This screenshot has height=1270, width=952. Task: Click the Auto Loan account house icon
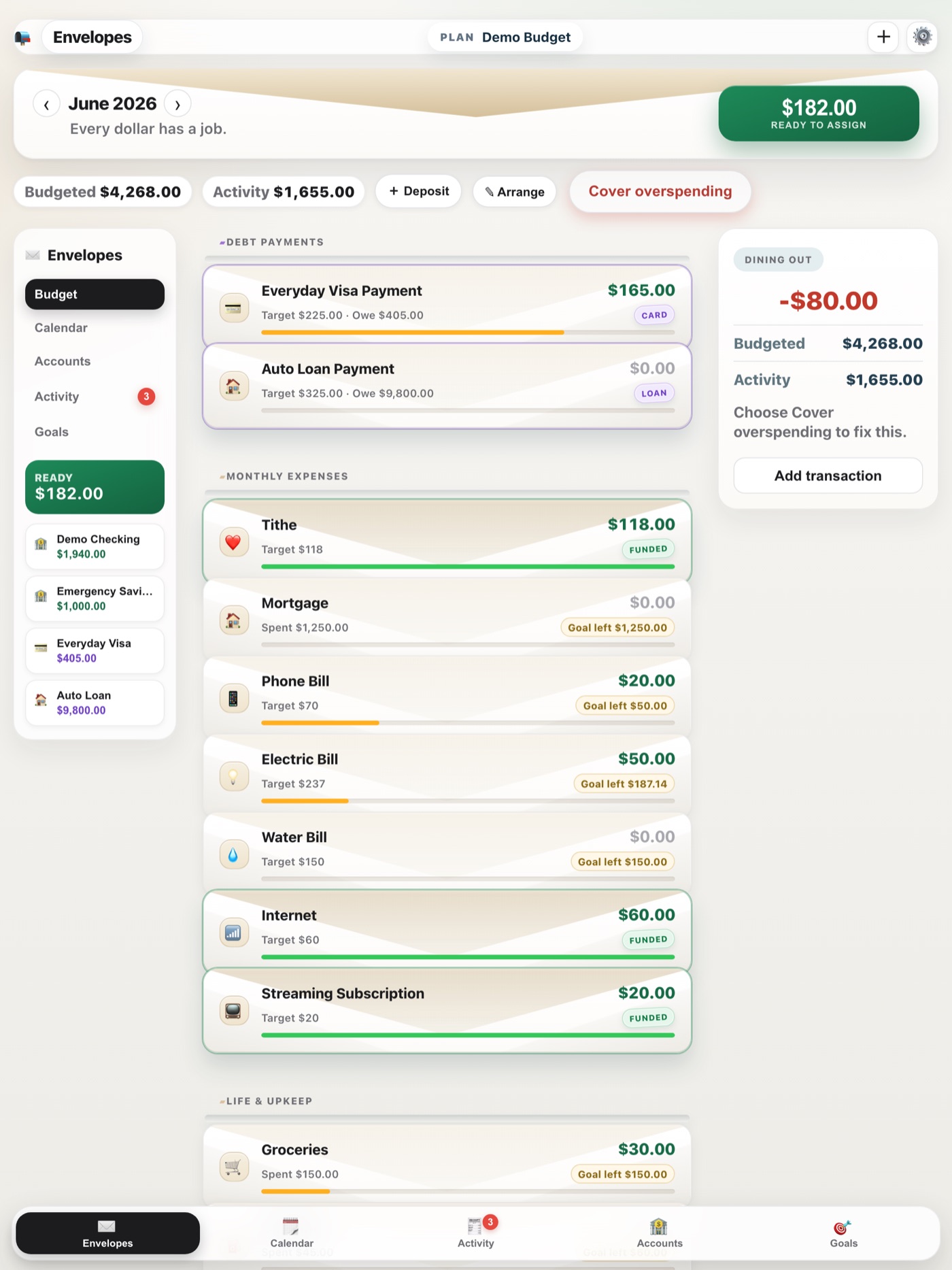[41, 700]
